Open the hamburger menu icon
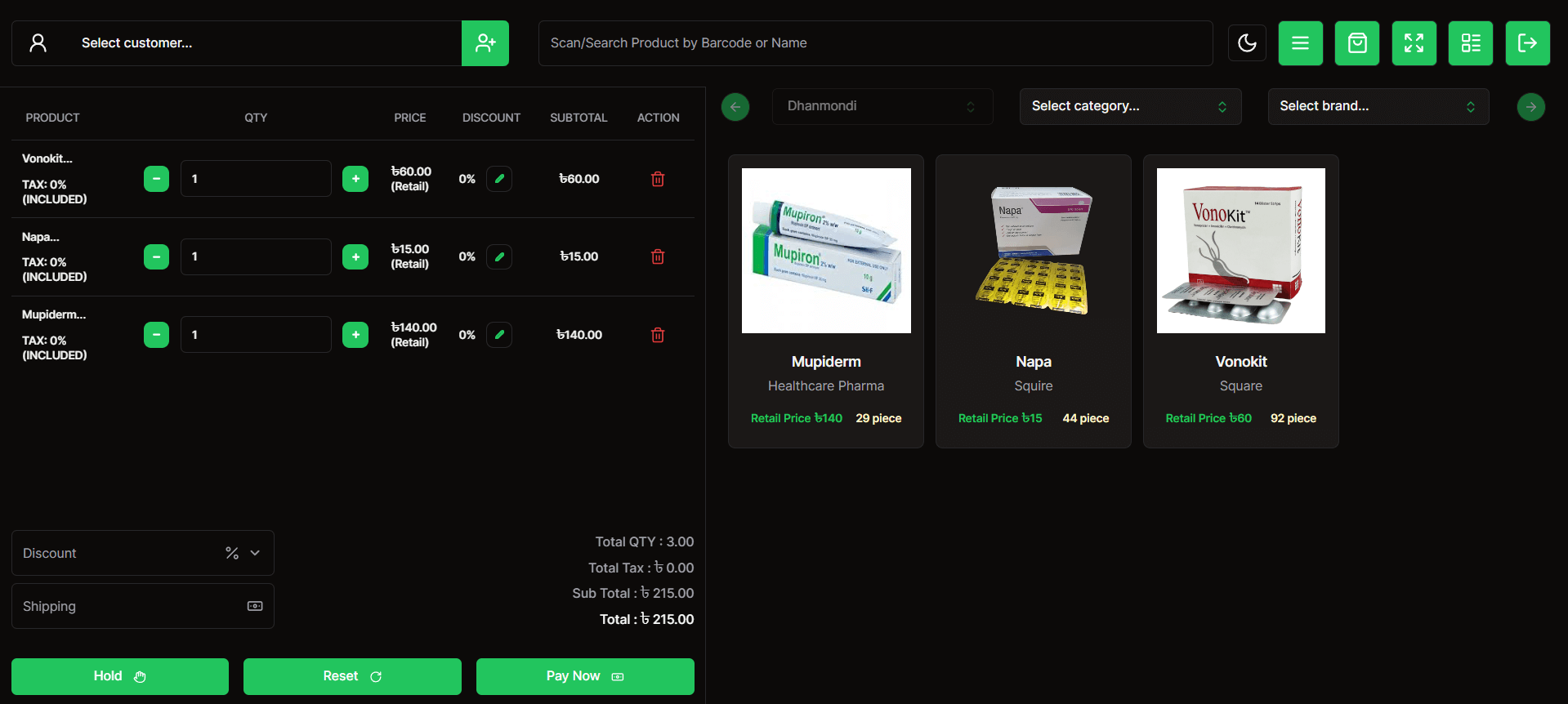 [x=1301, y=43]
